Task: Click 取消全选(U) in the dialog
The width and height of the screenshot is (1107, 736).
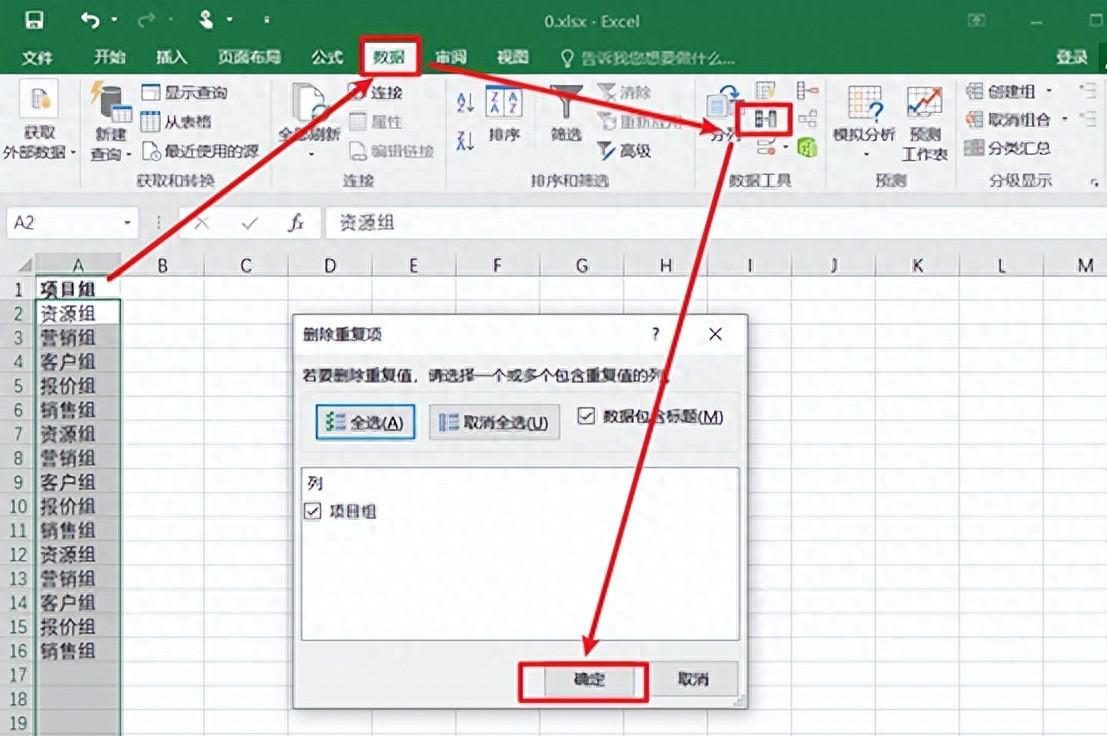Action: [494, 422]
